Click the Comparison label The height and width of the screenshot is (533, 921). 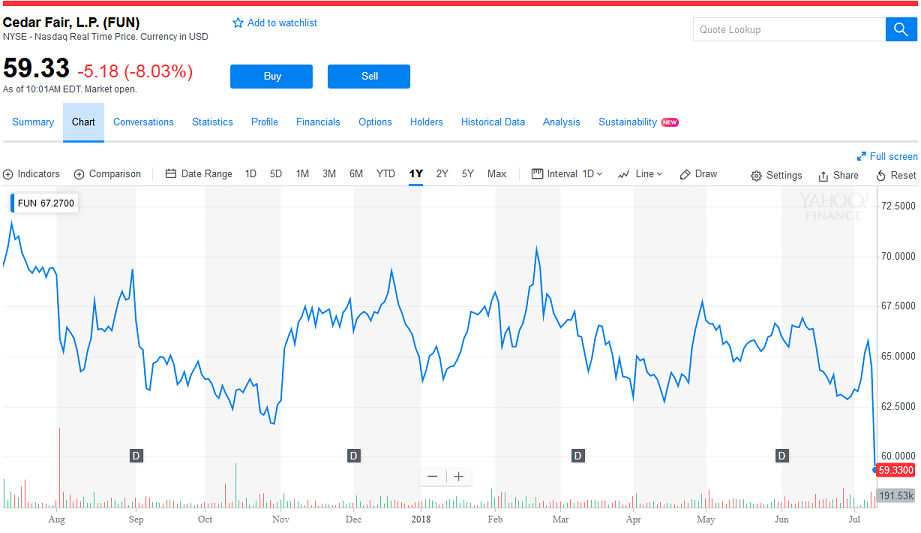click(115, 174)
